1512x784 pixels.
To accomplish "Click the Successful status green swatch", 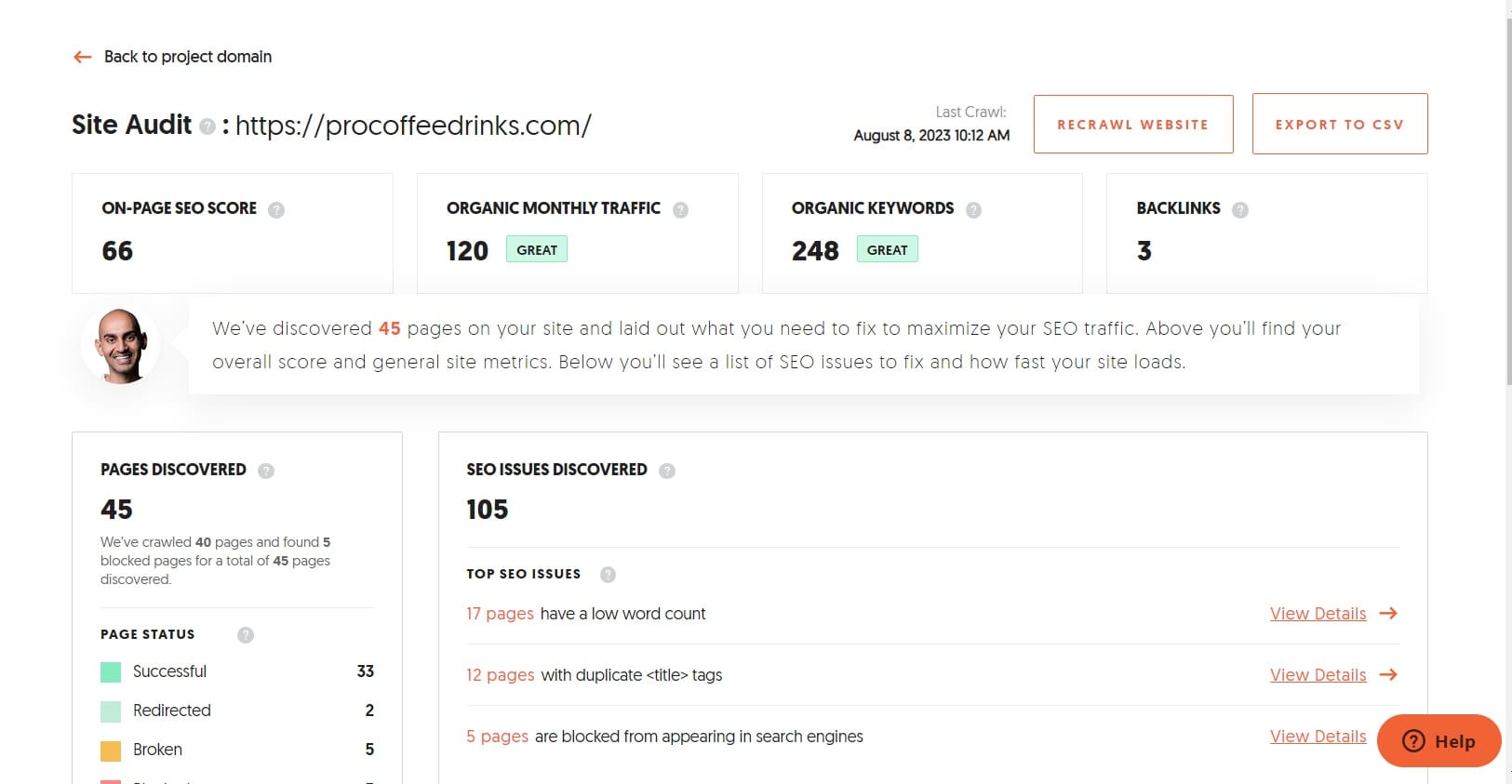I will pos(111,672).
